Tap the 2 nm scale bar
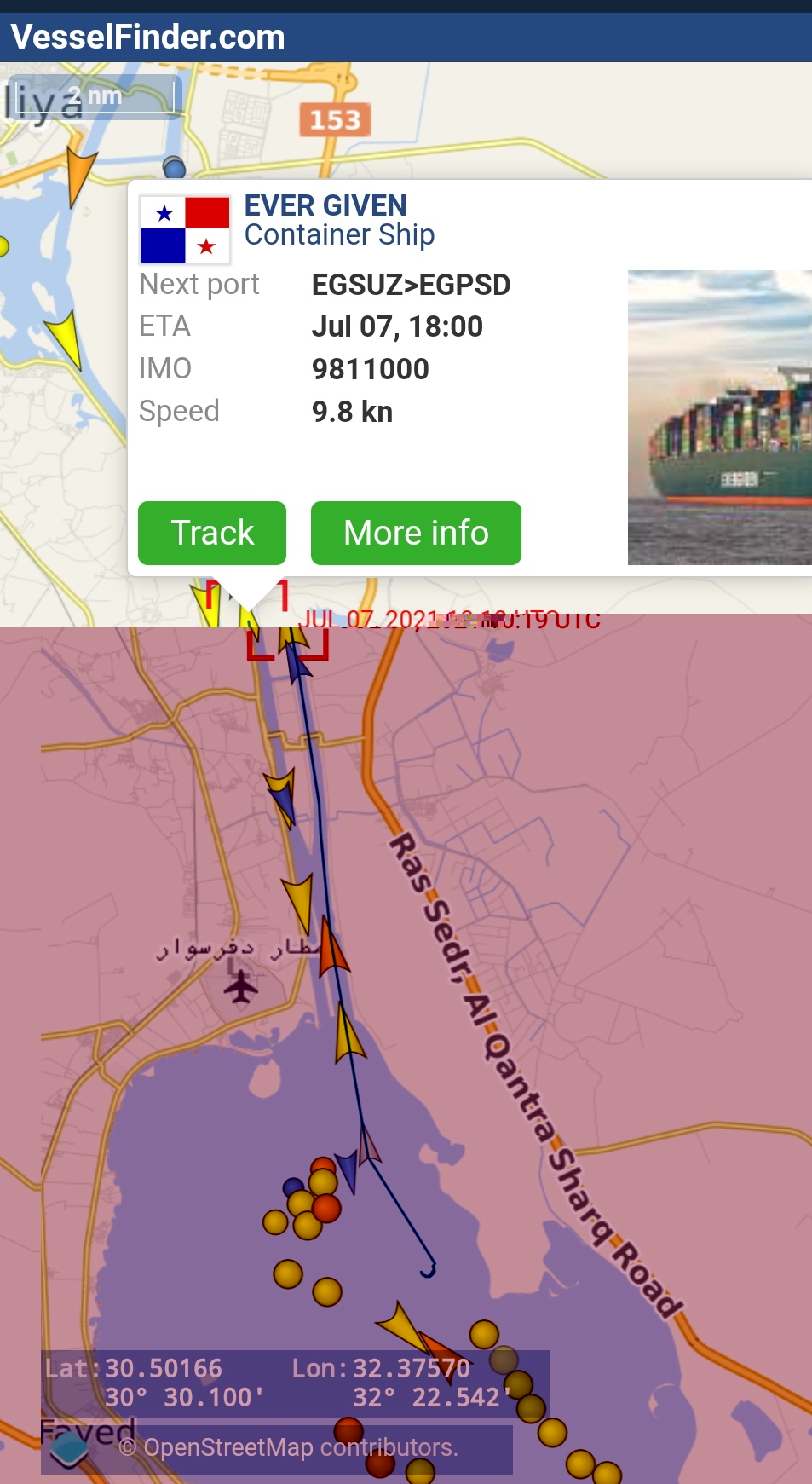The height and width of the screenshot is (1484, 812). pos(94,96)
